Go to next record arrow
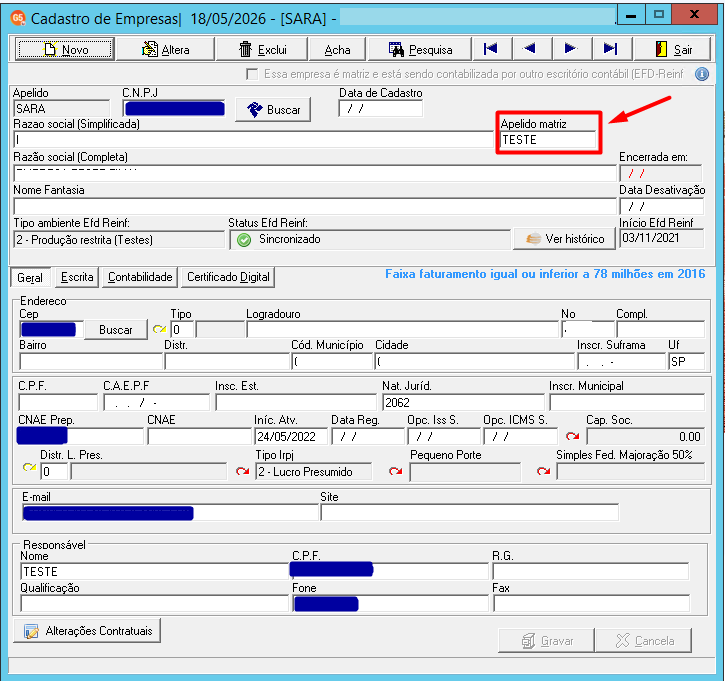 tap(571, 49)
